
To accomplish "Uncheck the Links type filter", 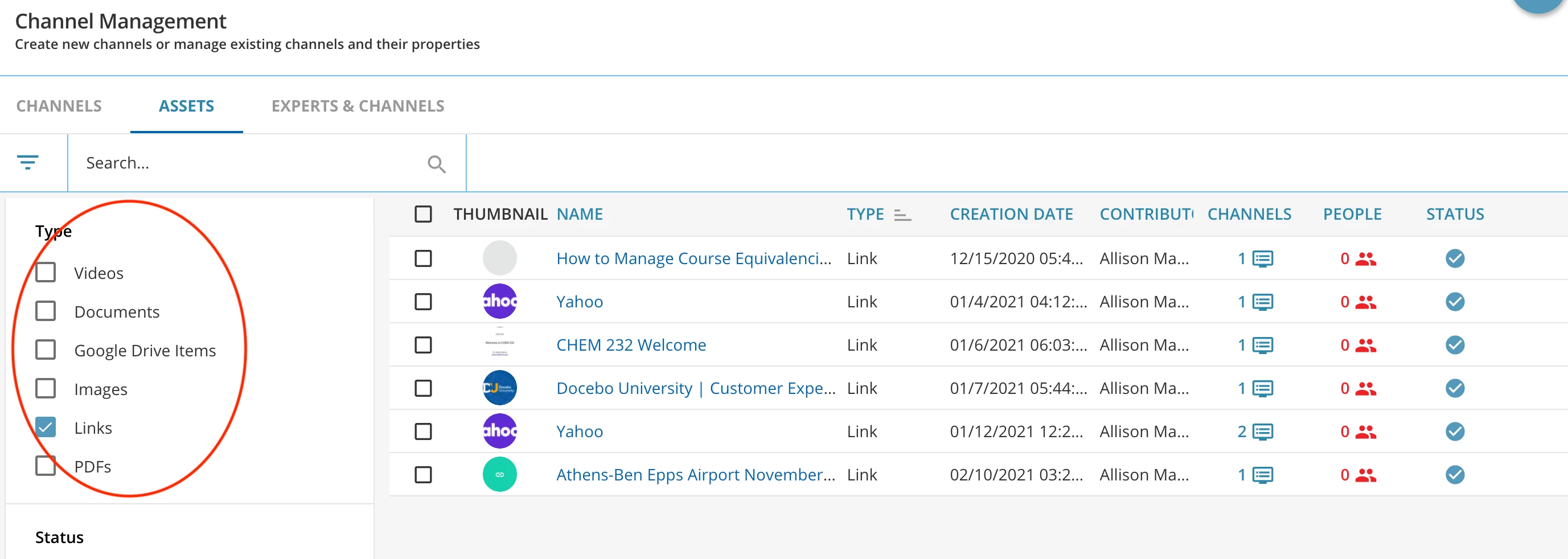I will (x=46, y=427).
